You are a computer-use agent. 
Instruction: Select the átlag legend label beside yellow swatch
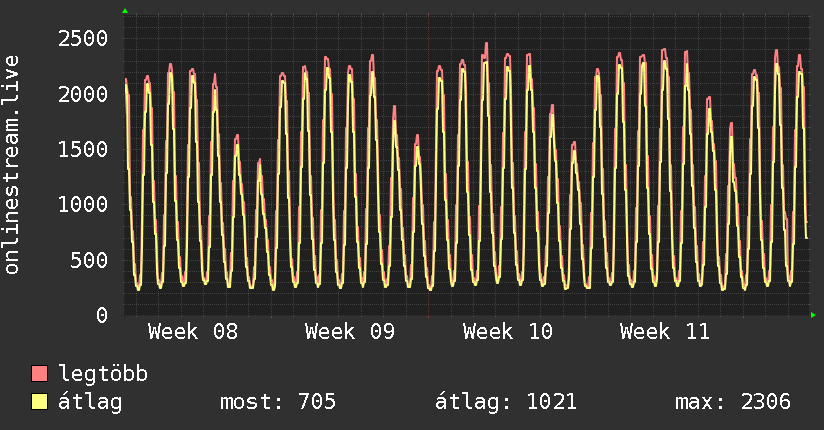pos(90,402)
